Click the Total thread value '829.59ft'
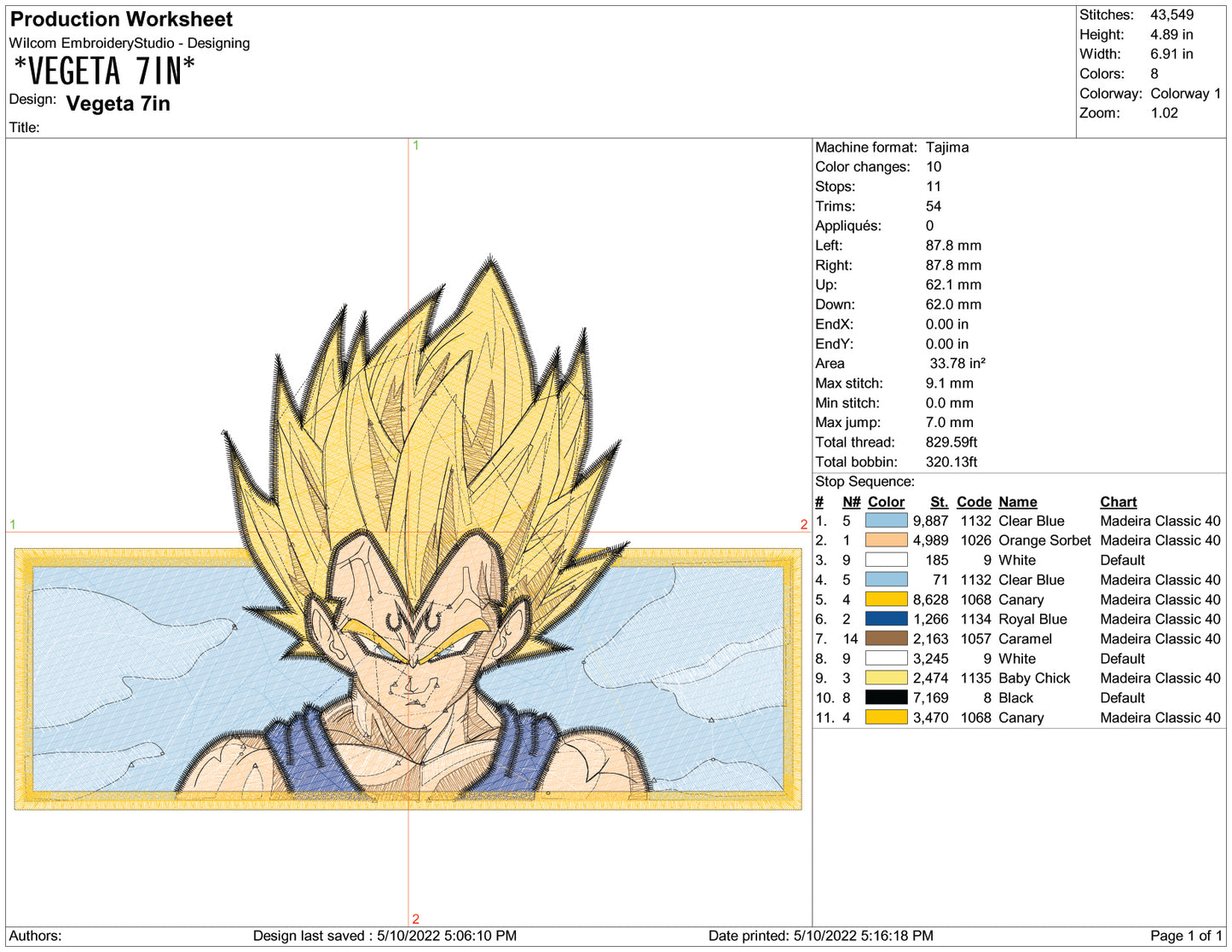The height and width of the screenshot is (952, 1232). point(951,442)
